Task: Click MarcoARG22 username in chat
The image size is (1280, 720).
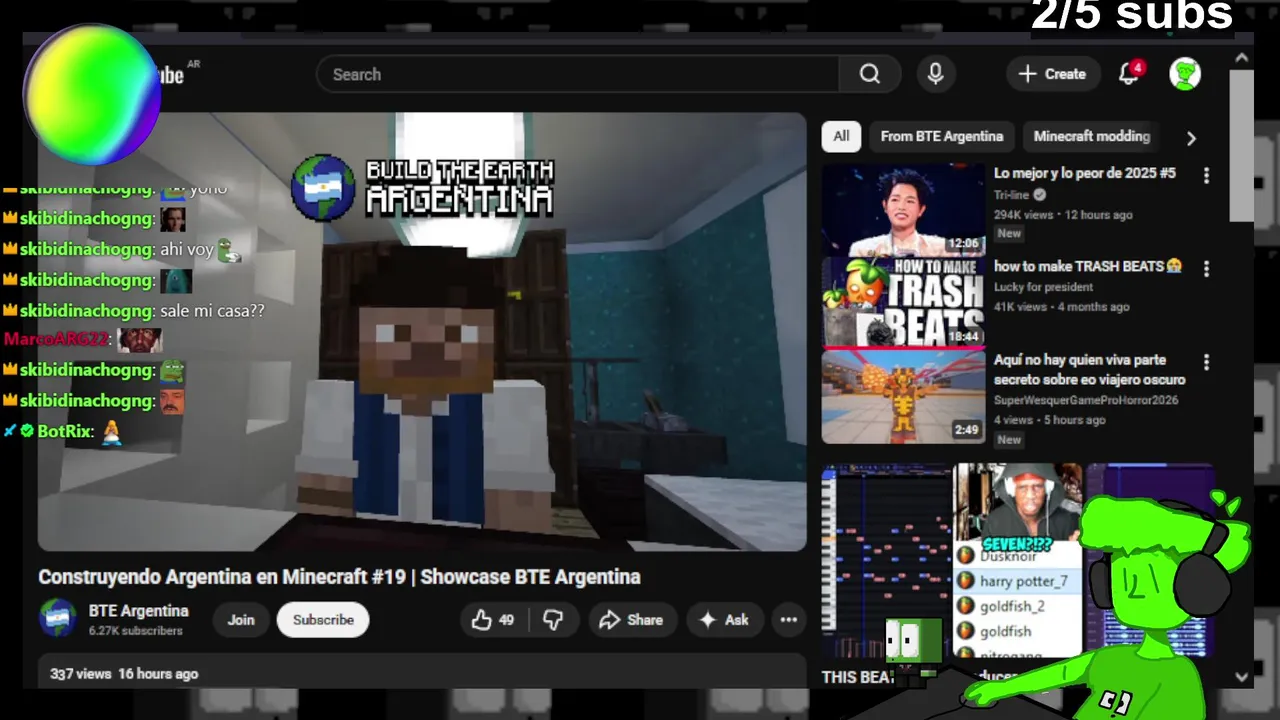Action: [x=56, y=340]
